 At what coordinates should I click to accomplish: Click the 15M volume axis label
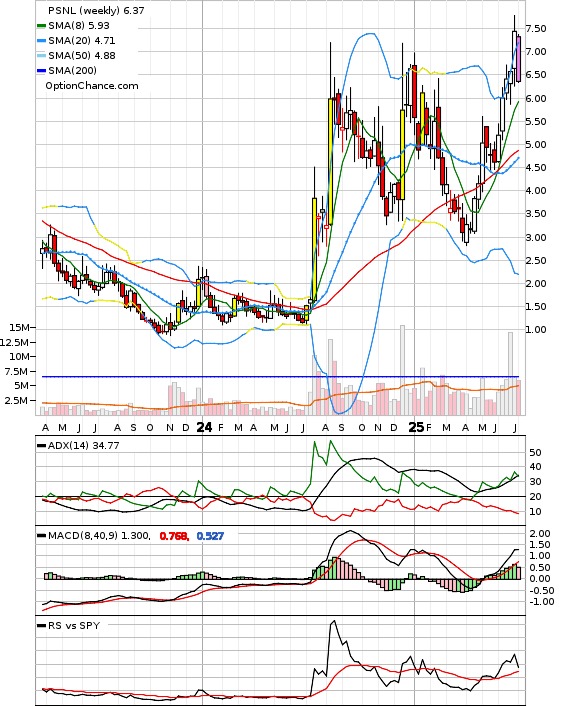click(19, 327)
